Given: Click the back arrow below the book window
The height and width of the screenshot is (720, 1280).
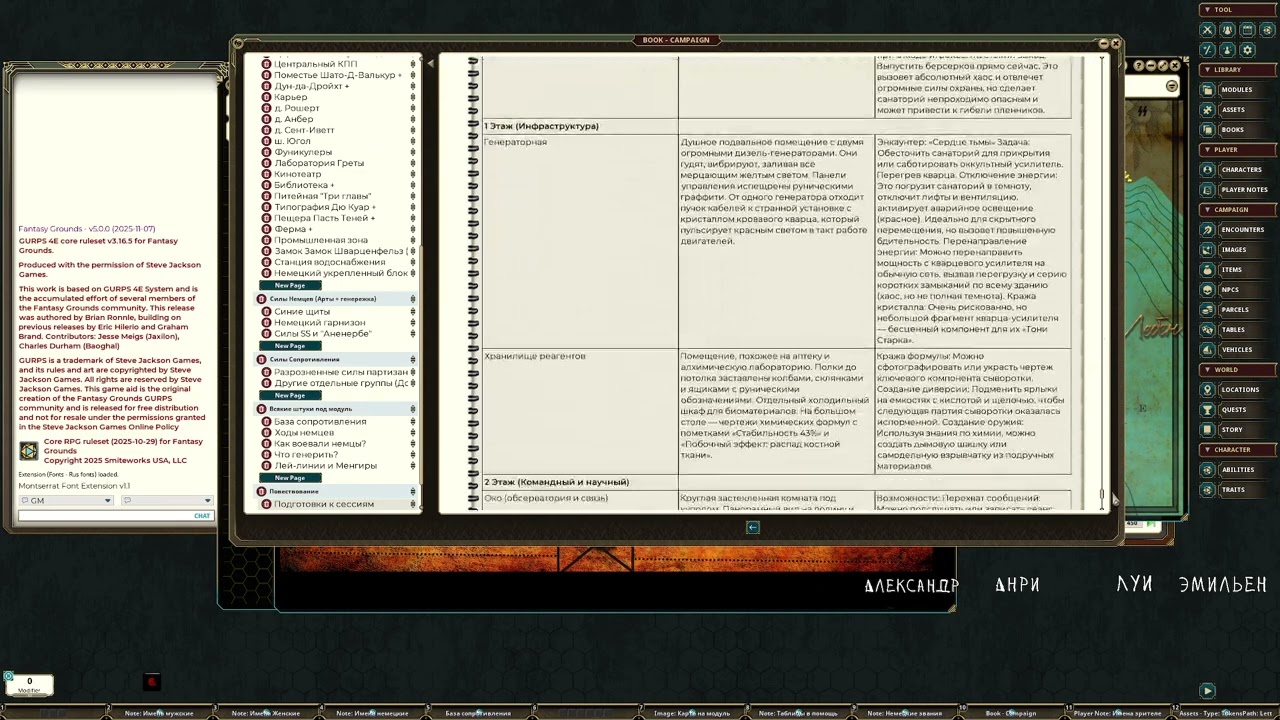Looking at the screenshot, I should 753,528.
